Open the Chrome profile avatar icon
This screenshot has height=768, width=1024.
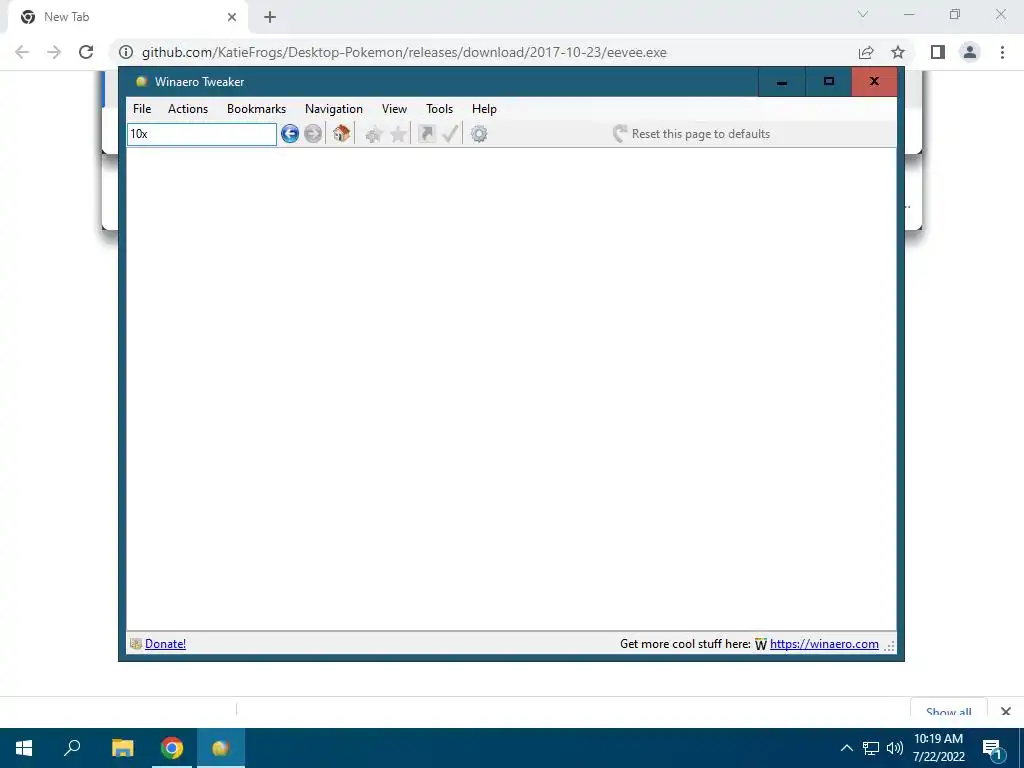(x=970, y=52)
